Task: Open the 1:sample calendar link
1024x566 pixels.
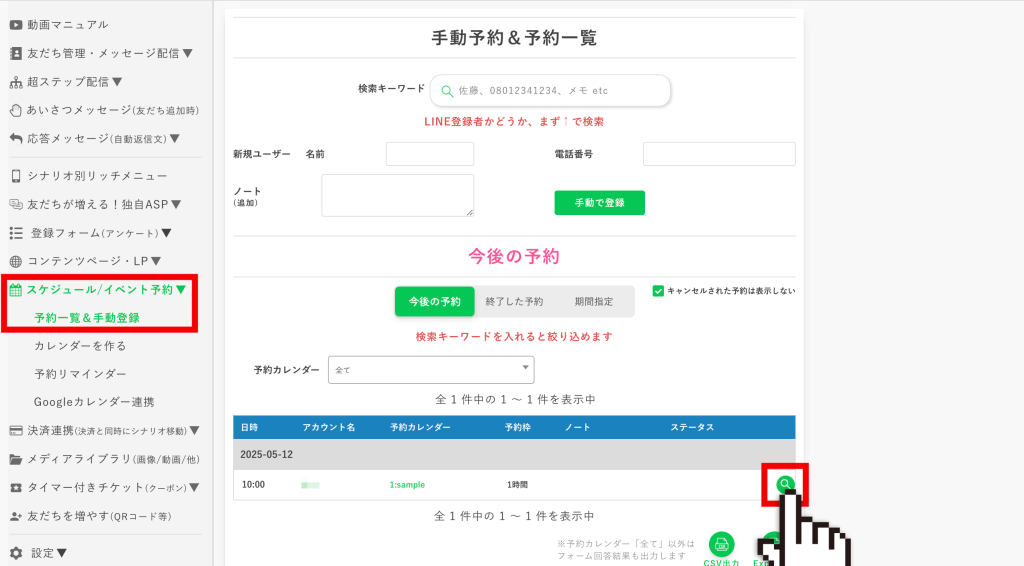Action: (x=407, y=485)
